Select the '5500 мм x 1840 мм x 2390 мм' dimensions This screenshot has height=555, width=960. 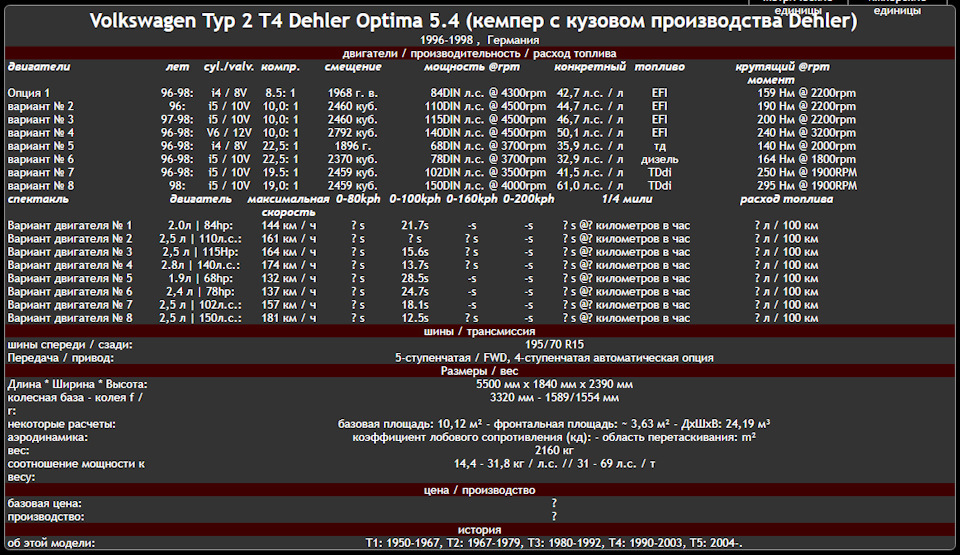(x=554, y=385)
